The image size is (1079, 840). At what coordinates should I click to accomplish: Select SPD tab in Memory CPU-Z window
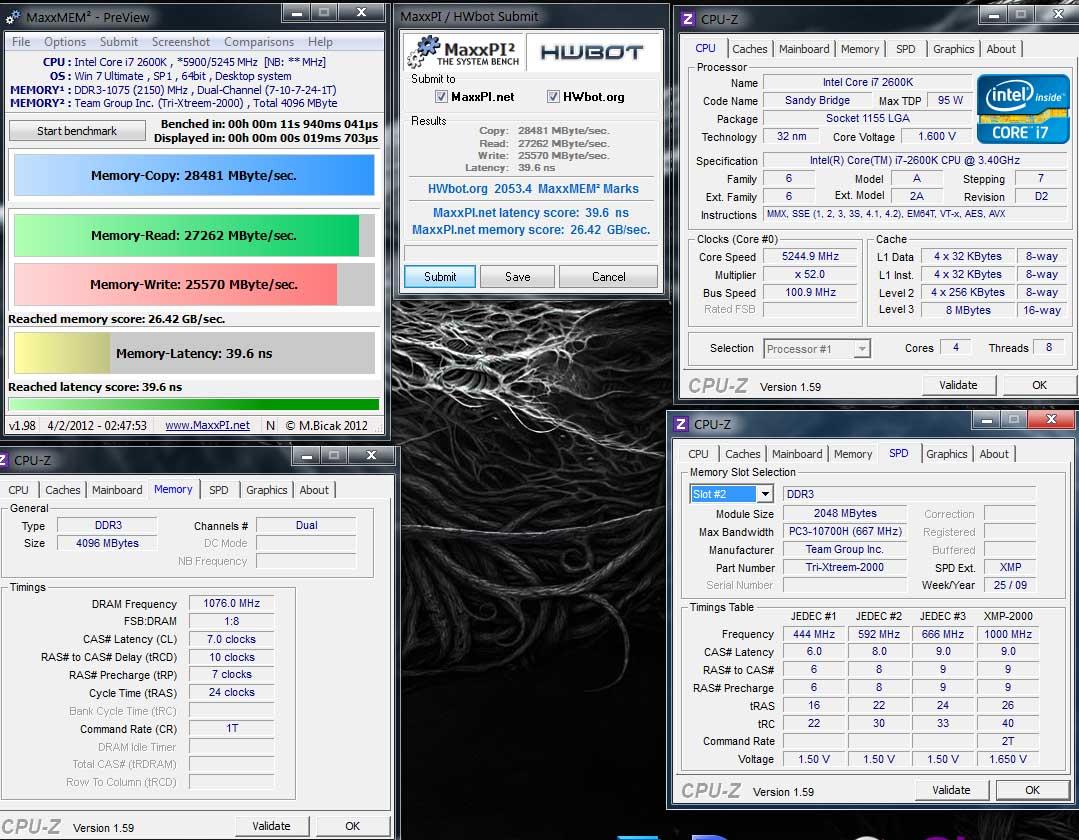219,490
